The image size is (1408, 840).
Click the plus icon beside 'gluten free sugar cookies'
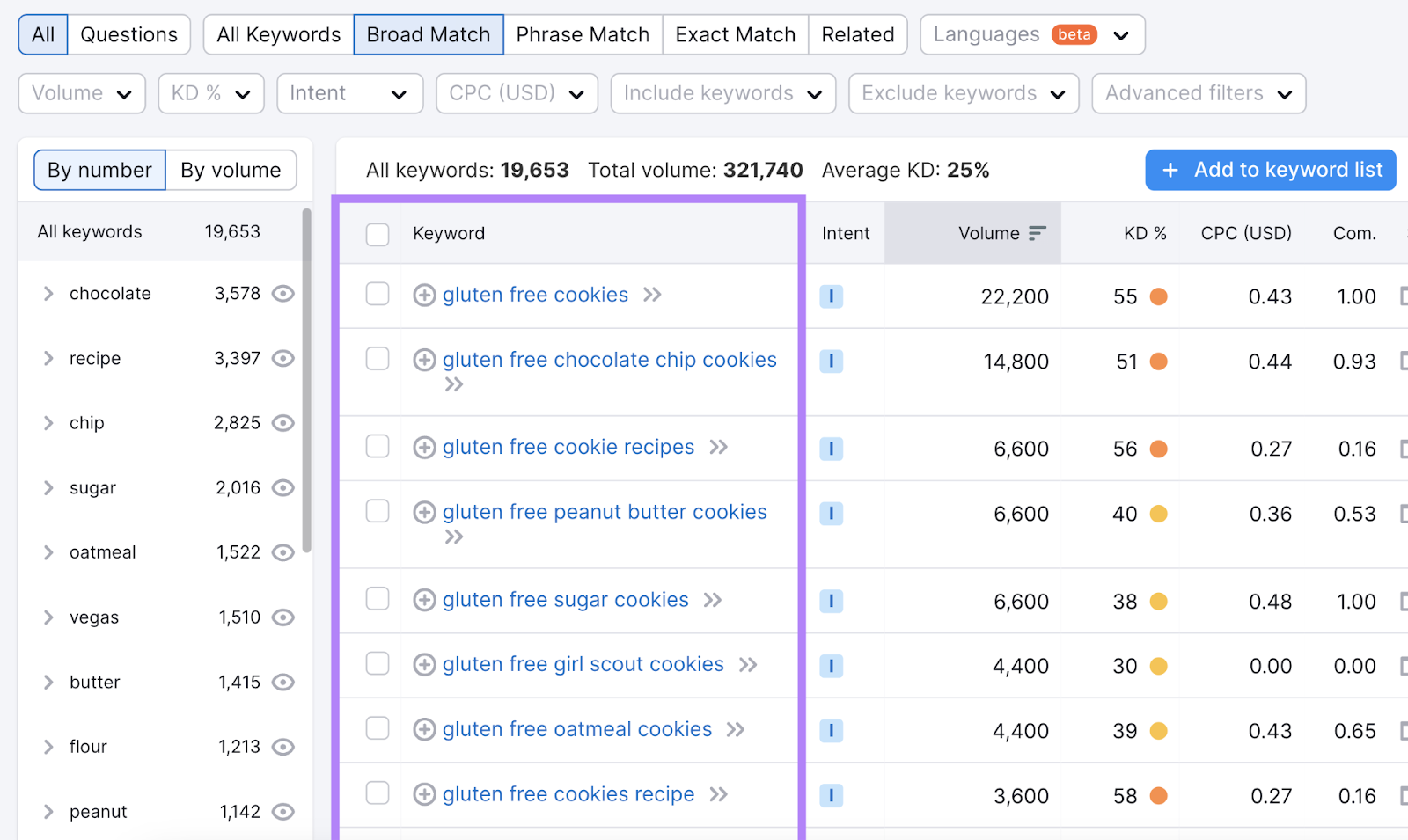(423, 600)
